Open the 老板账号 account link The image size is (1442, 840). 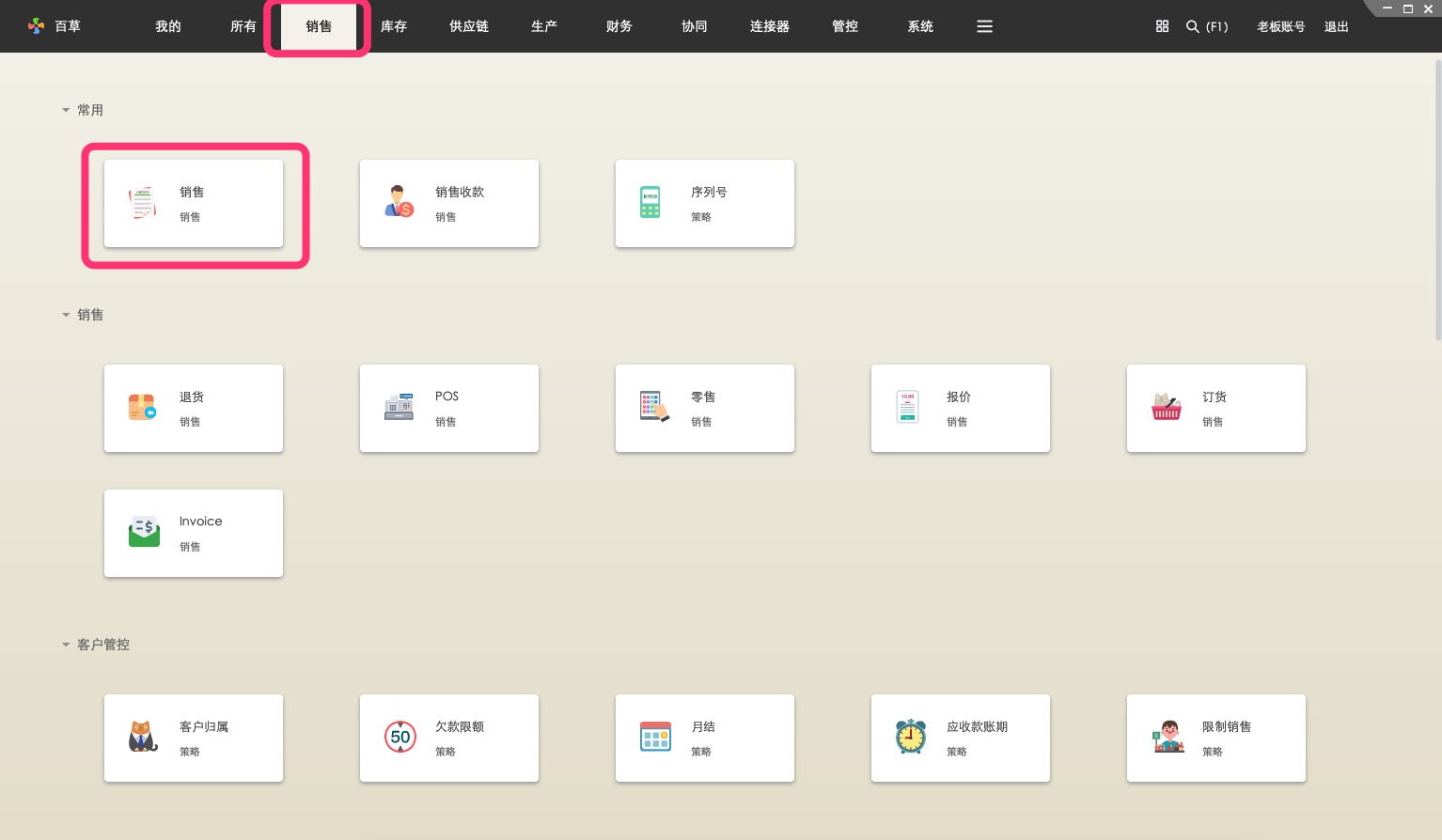click(1280, 26)
